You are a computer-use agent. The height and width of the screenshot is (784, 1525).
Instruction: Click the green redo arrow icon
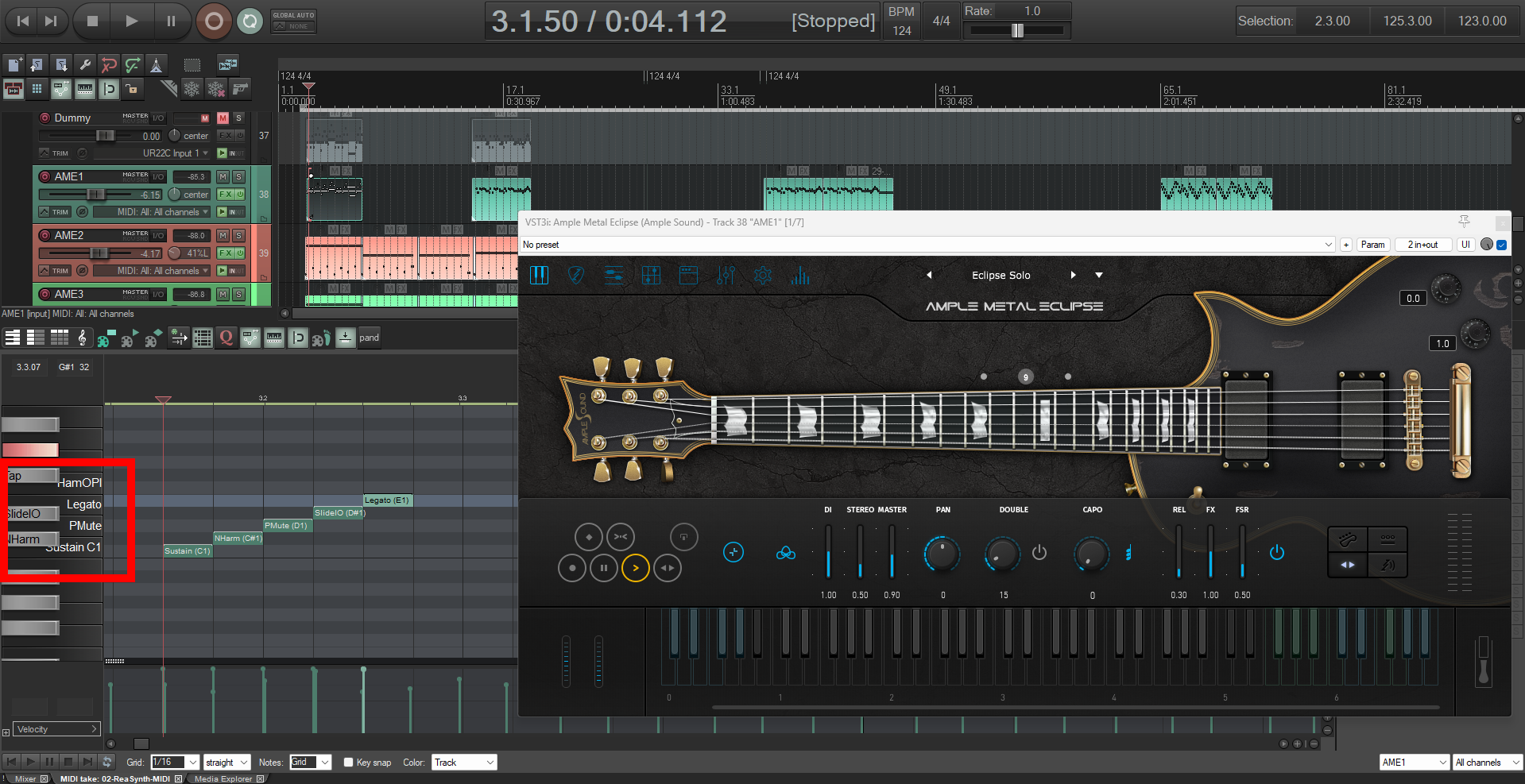[x=133, y=65]
